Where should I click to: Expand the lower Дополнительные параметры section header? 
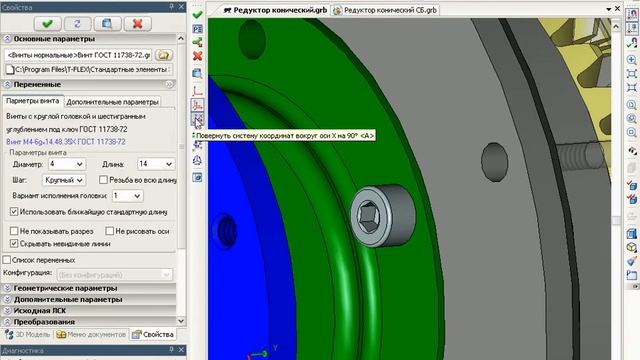[7, 300]
